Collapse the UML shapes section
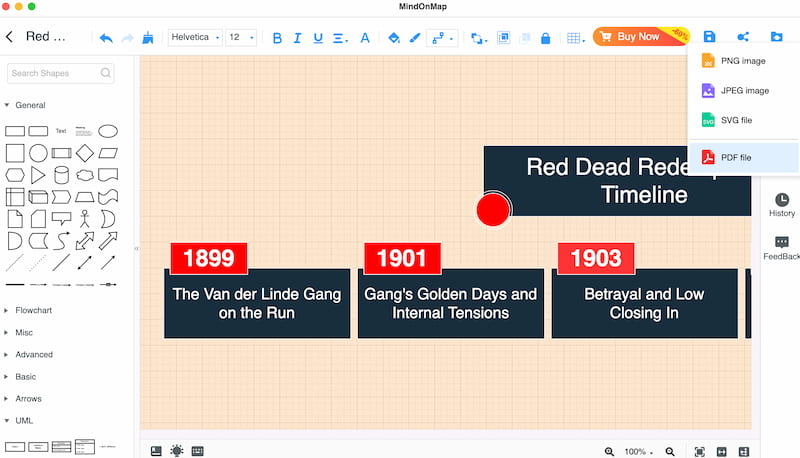The width and height of the screenshot is (800, 458). [x=19, y=421]
